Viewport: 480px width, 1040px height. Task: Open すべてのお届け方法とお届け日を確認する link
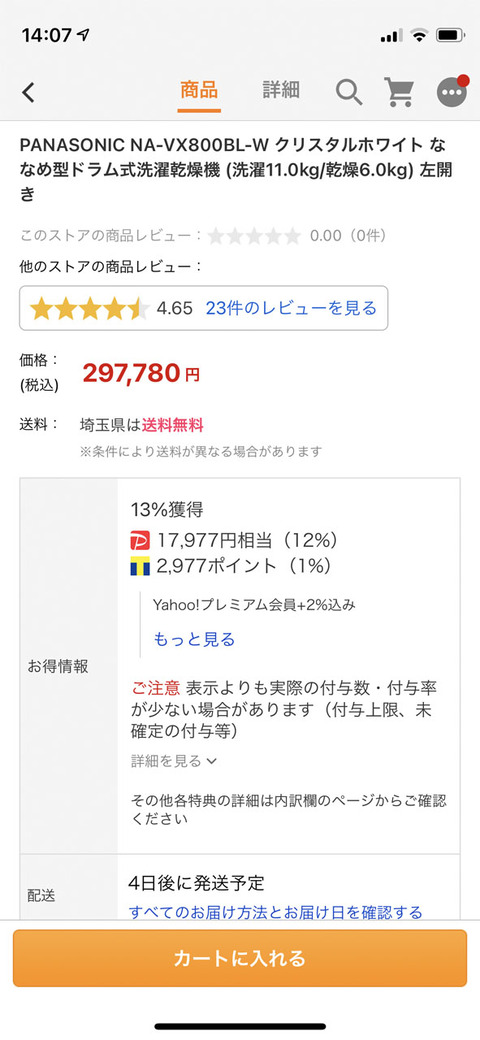click(x=276, y=913)
